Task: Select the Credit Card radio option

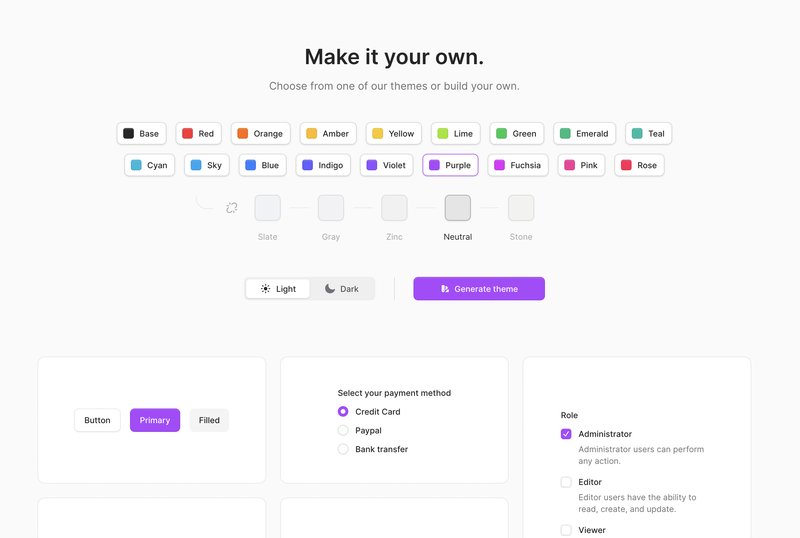Action: tap(343, 411)
